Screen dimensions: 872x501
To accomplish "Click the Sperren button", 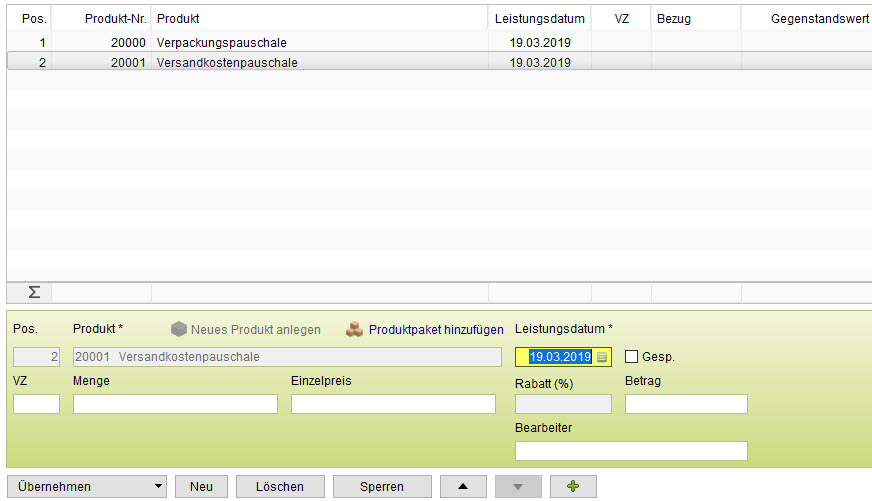I will (x=382, y=486).
